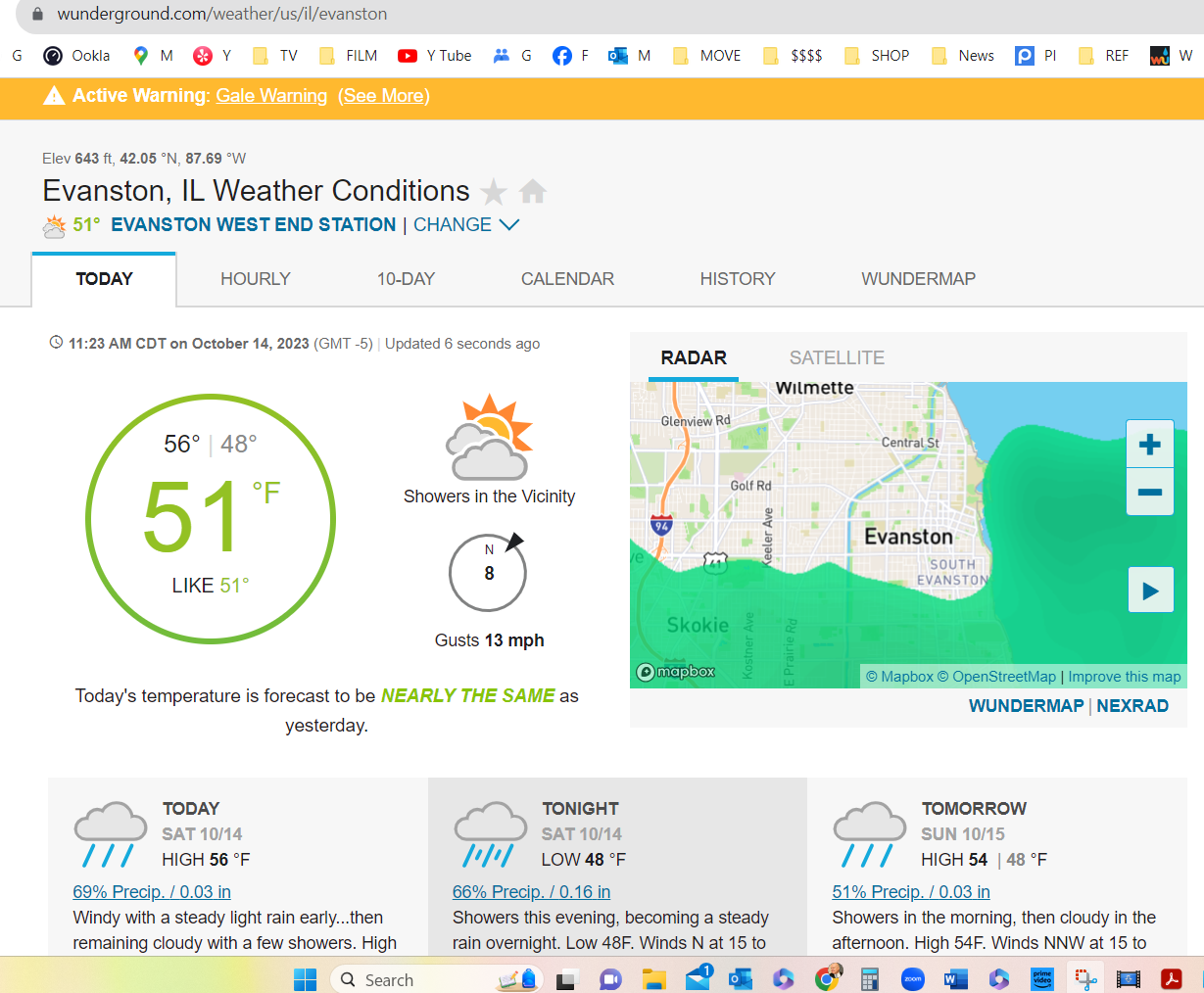Image resolution: width=1204 pixels, height=993 pixels.
Task: Open the Yelp bookmark
Action: click(213, 56)
